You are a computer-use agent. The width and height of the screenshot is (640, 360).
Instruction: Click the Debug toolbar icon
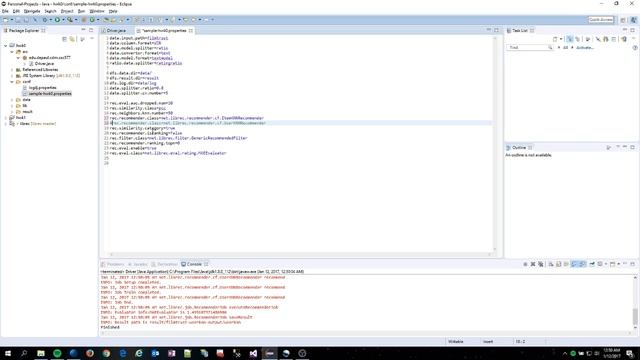pyautogui.click(x=45, y=20)
